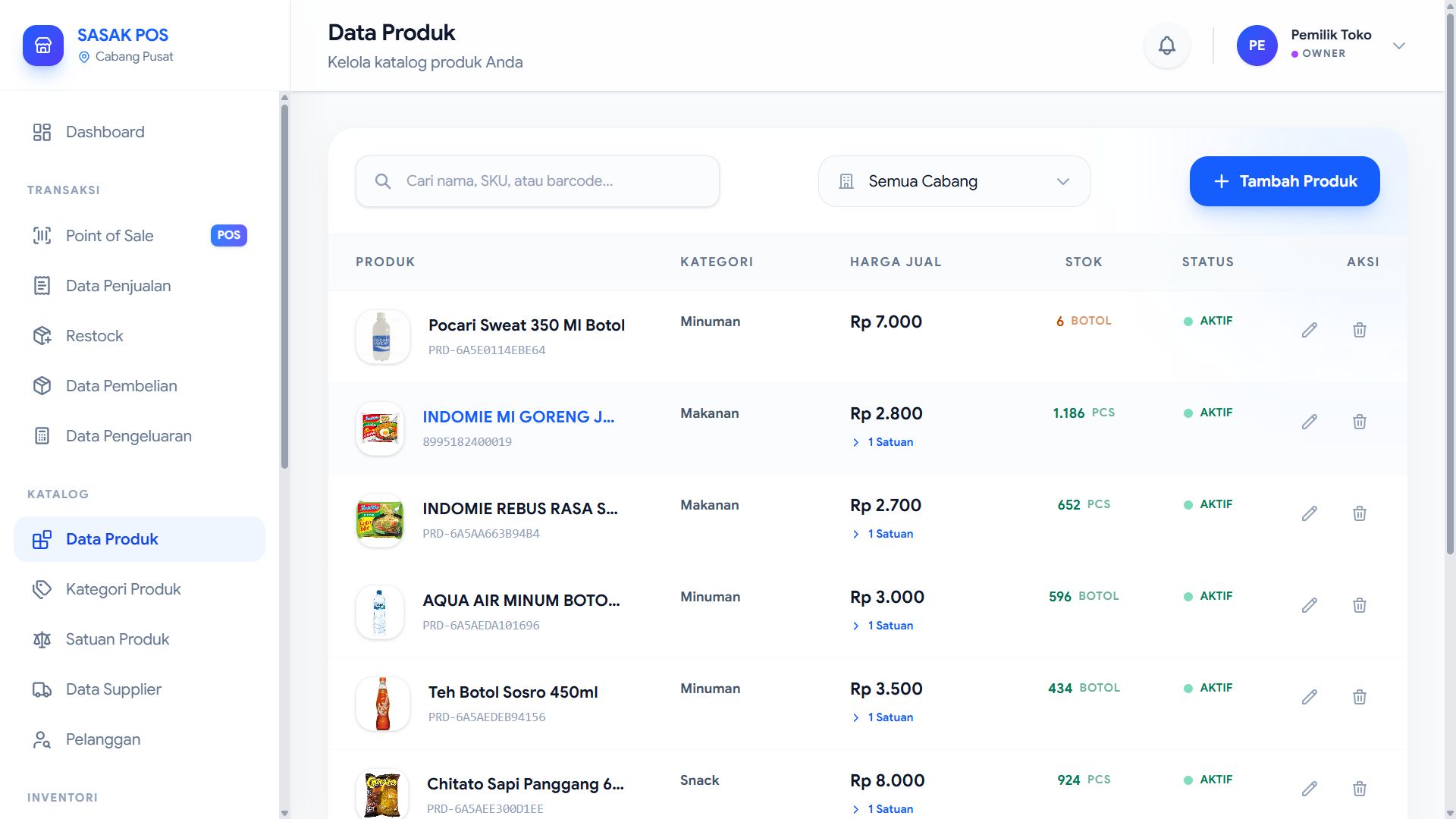Click the Data Penjualan receipt icon
The height and width of the screenshot is (819, 1456).
tap(42, 286)
